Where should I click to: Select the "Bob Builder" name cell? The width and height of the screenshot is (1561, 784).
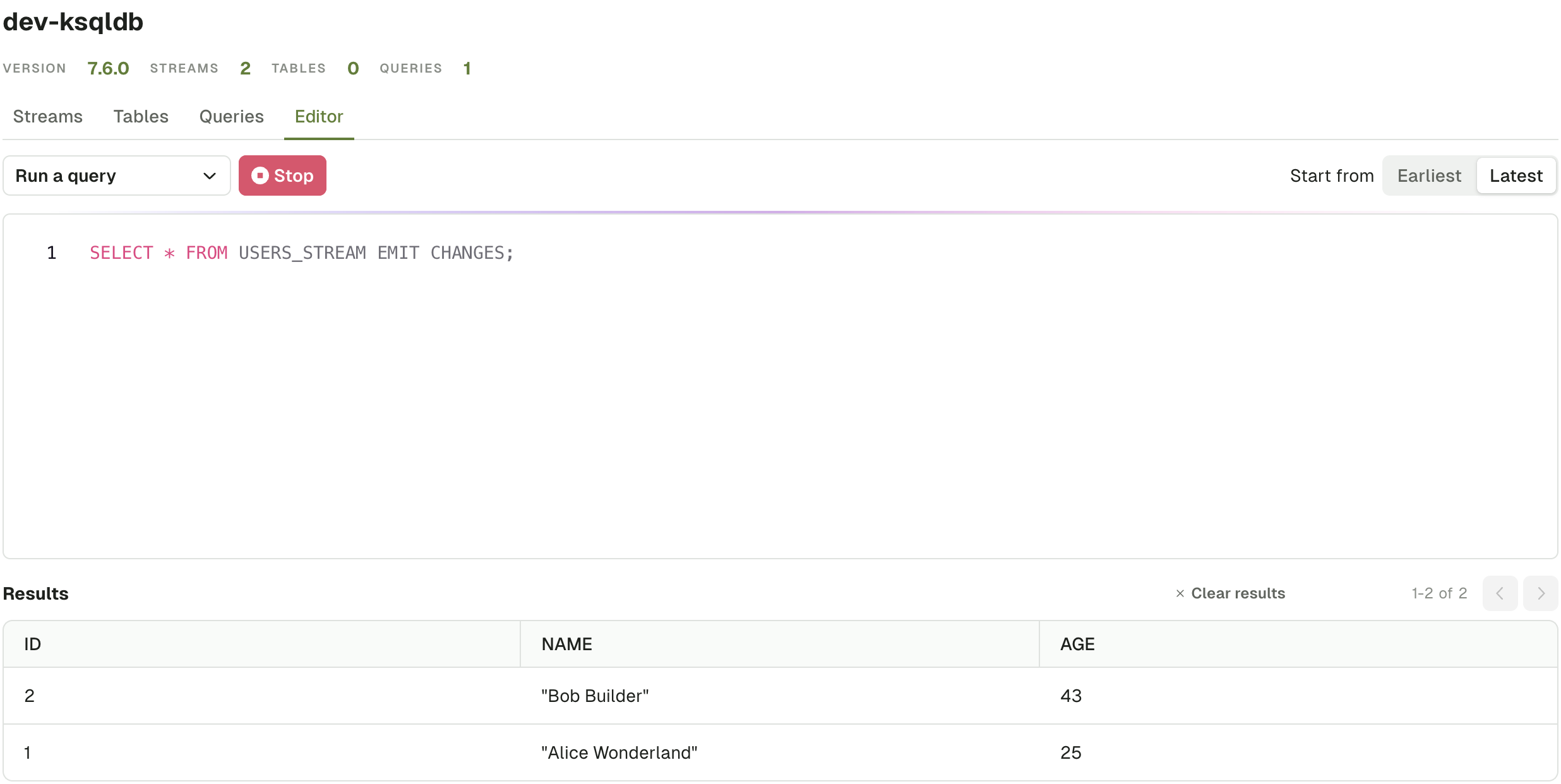[595, 696]
